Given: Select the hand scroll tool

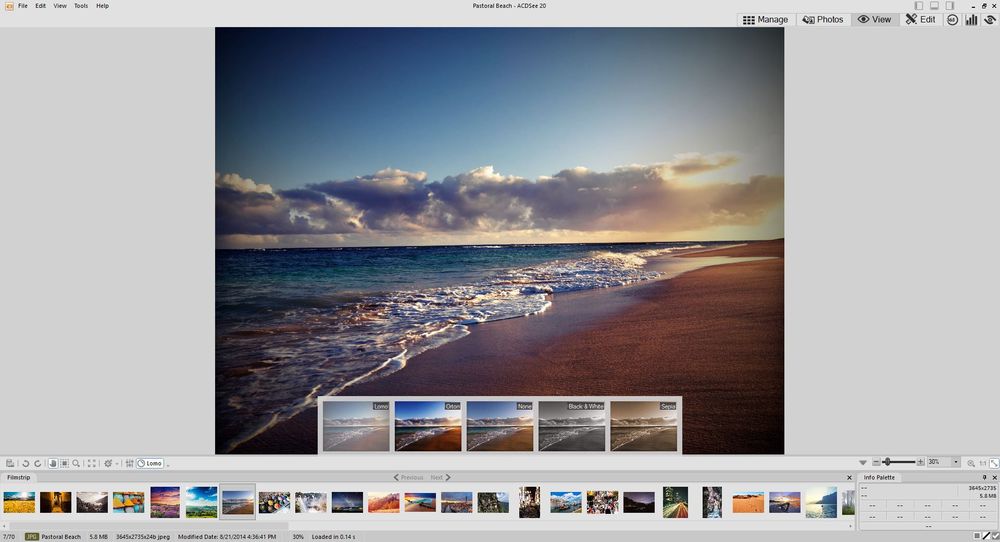Looking at the screenshot, I should (52, 463).
